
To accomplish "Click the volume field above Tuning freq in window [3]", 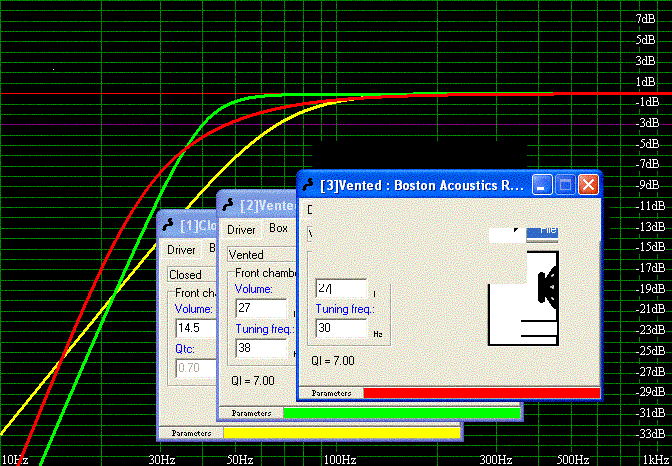I will (x=341, y=288).
